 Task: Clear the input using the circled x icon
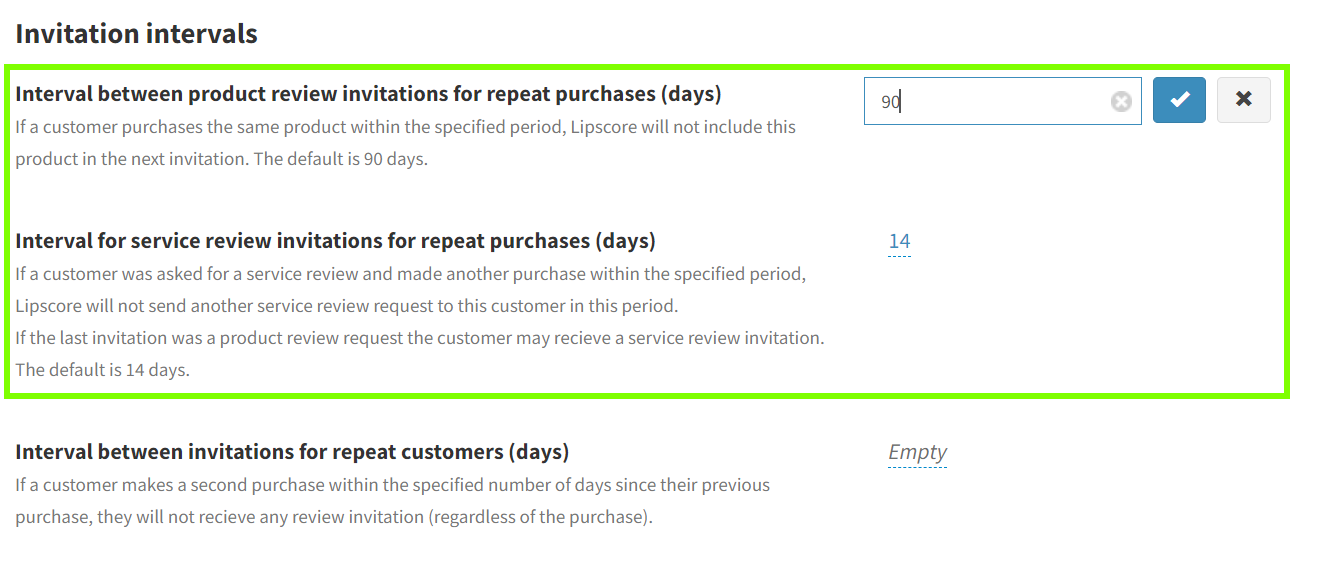(1121, 101)
